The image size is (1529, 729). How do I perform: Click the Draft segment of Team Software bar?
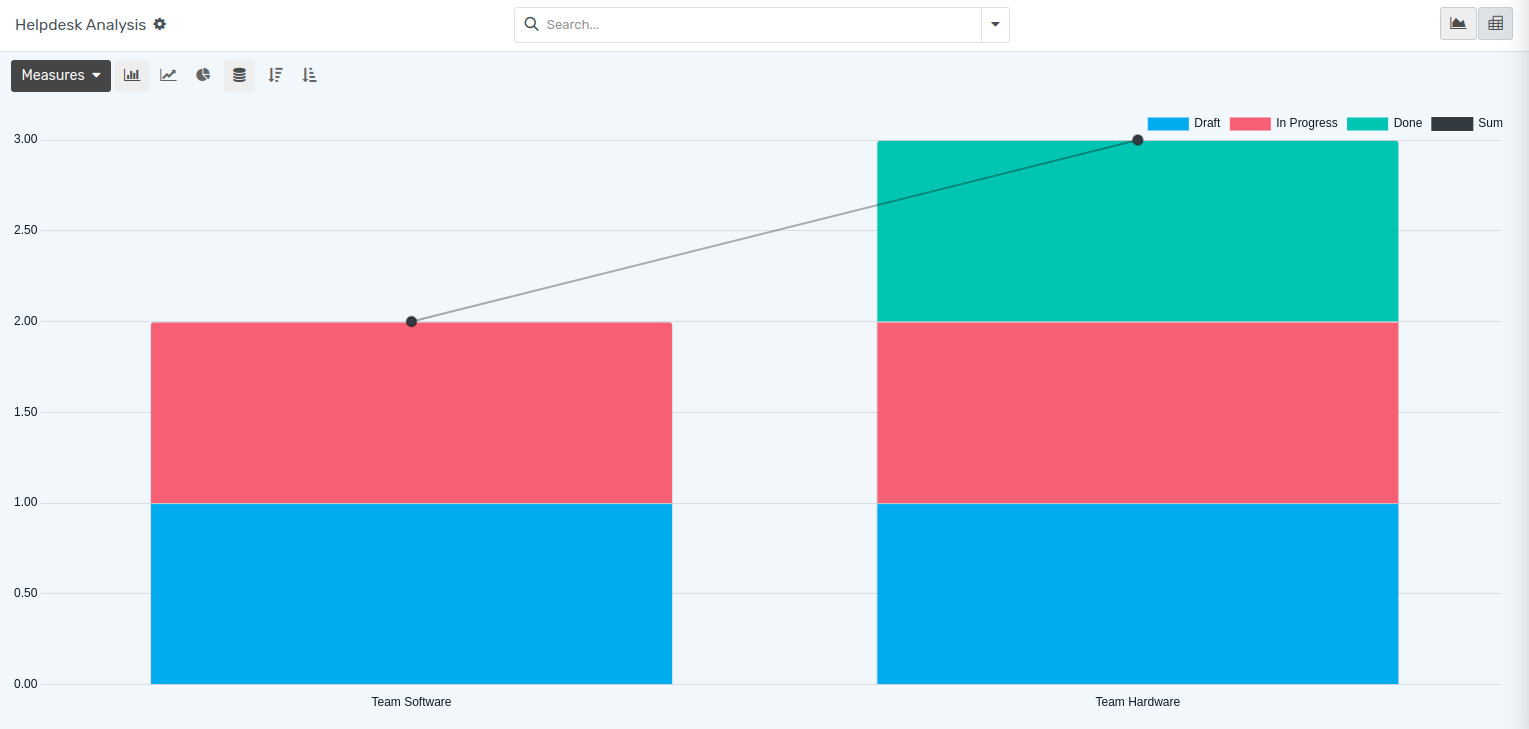[411, 593]
